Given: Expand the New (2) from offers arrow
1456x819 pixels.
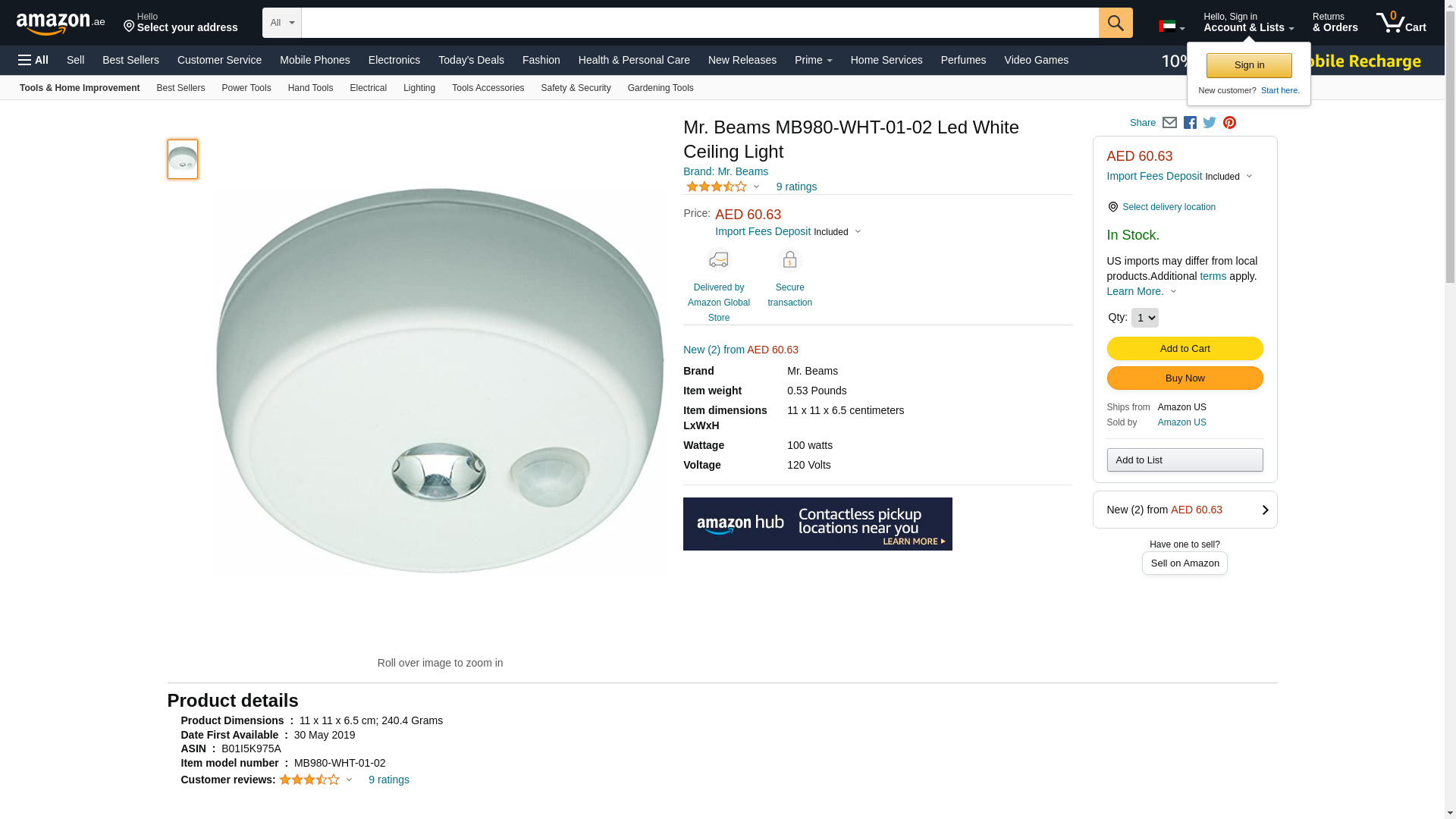Looking at the screenshot, I should point(1264,510).
